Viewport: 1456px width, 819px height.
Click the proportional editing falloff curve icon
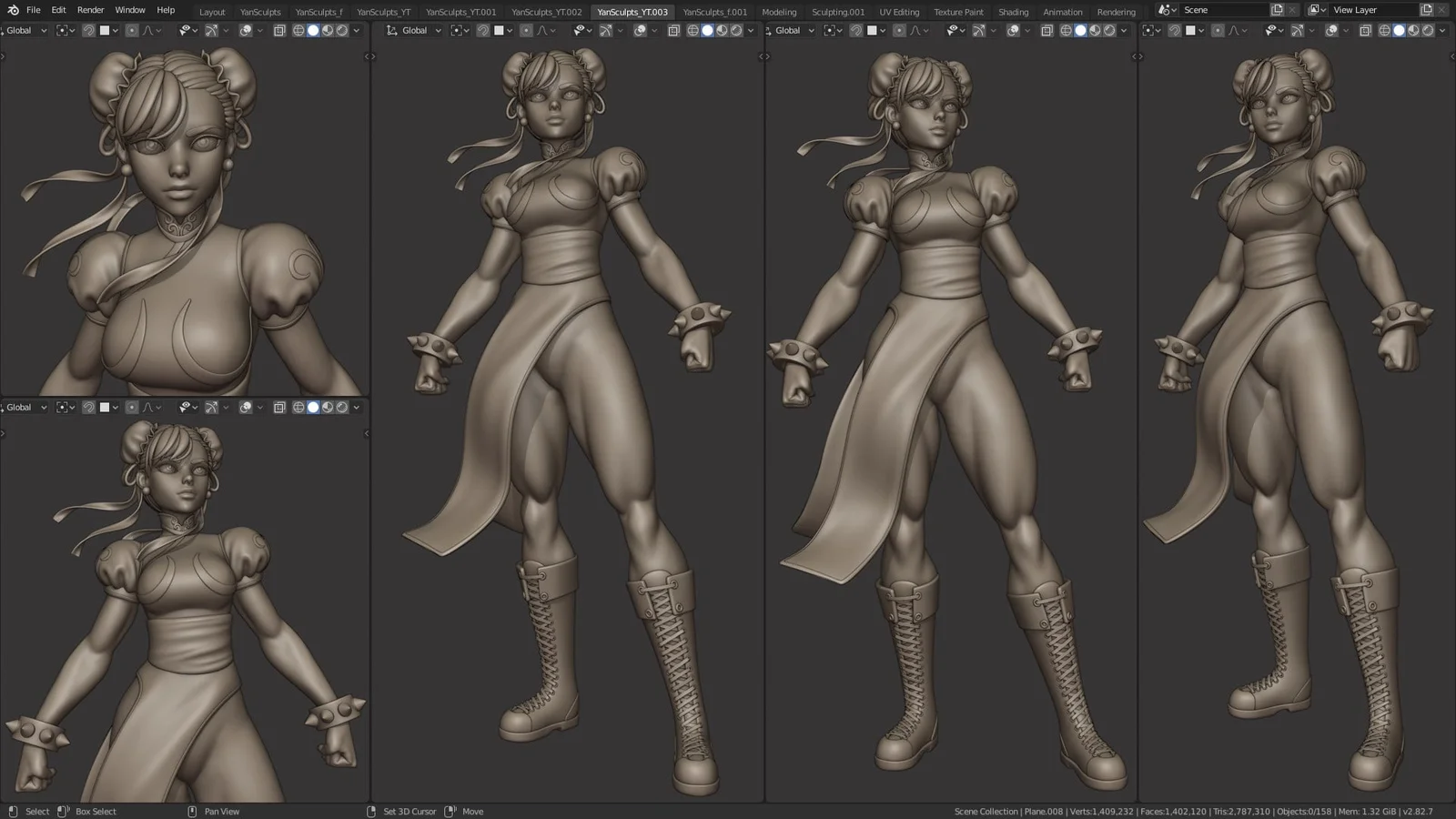pyautogui.click(x=148, y=30)
